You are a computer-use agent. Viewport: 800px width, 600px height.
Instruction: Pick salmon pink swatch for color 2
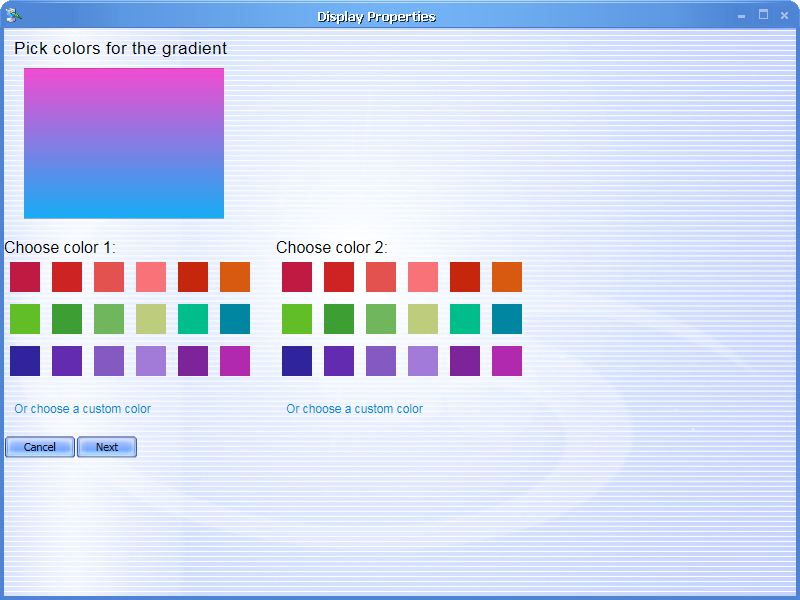click(423, 277)
